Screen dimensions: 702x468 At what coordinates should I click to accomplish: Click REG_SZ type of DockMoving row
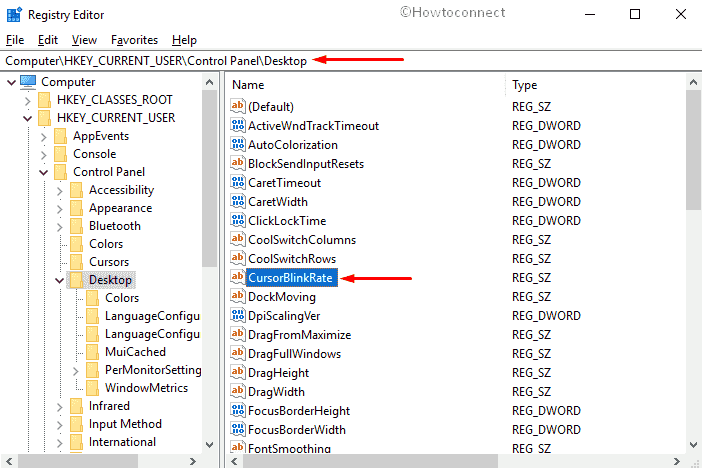pyautogui.click(x=531, y=296)
